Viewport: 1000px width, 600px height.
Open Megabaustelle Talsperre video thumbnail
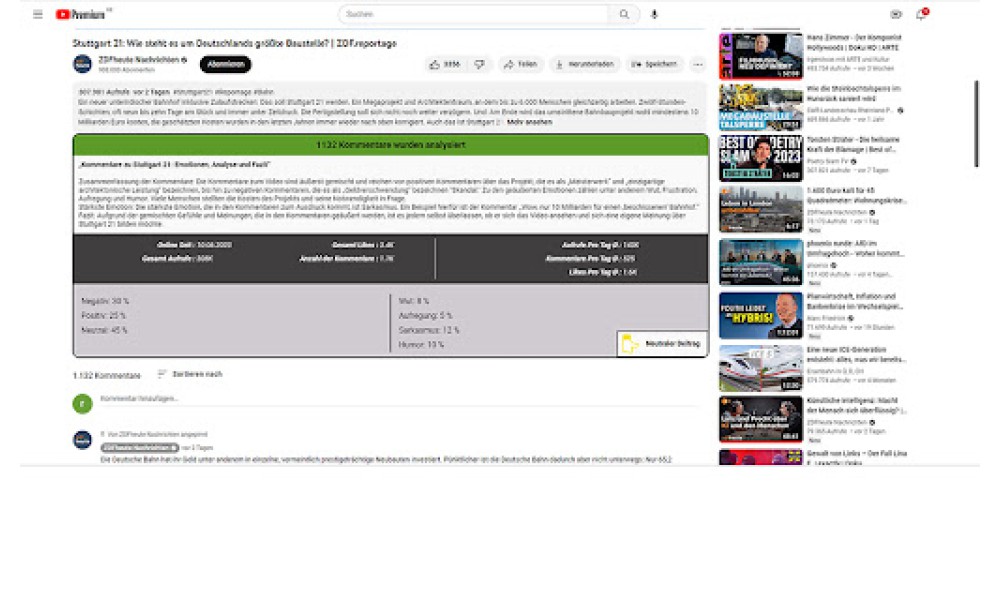point(761,107)
